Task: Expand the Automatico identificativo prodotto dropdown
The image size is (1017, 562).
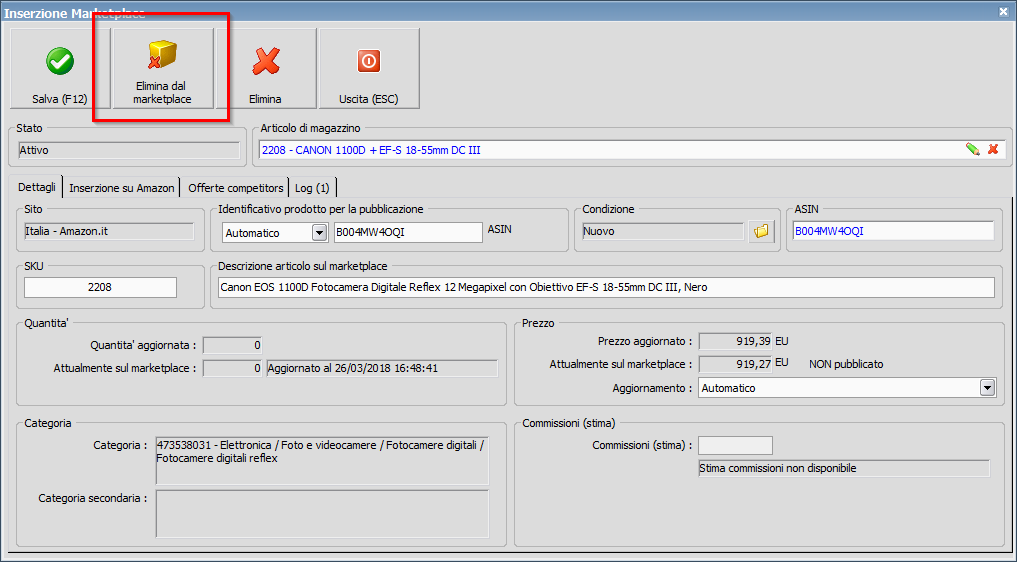Action: (319, 232)
